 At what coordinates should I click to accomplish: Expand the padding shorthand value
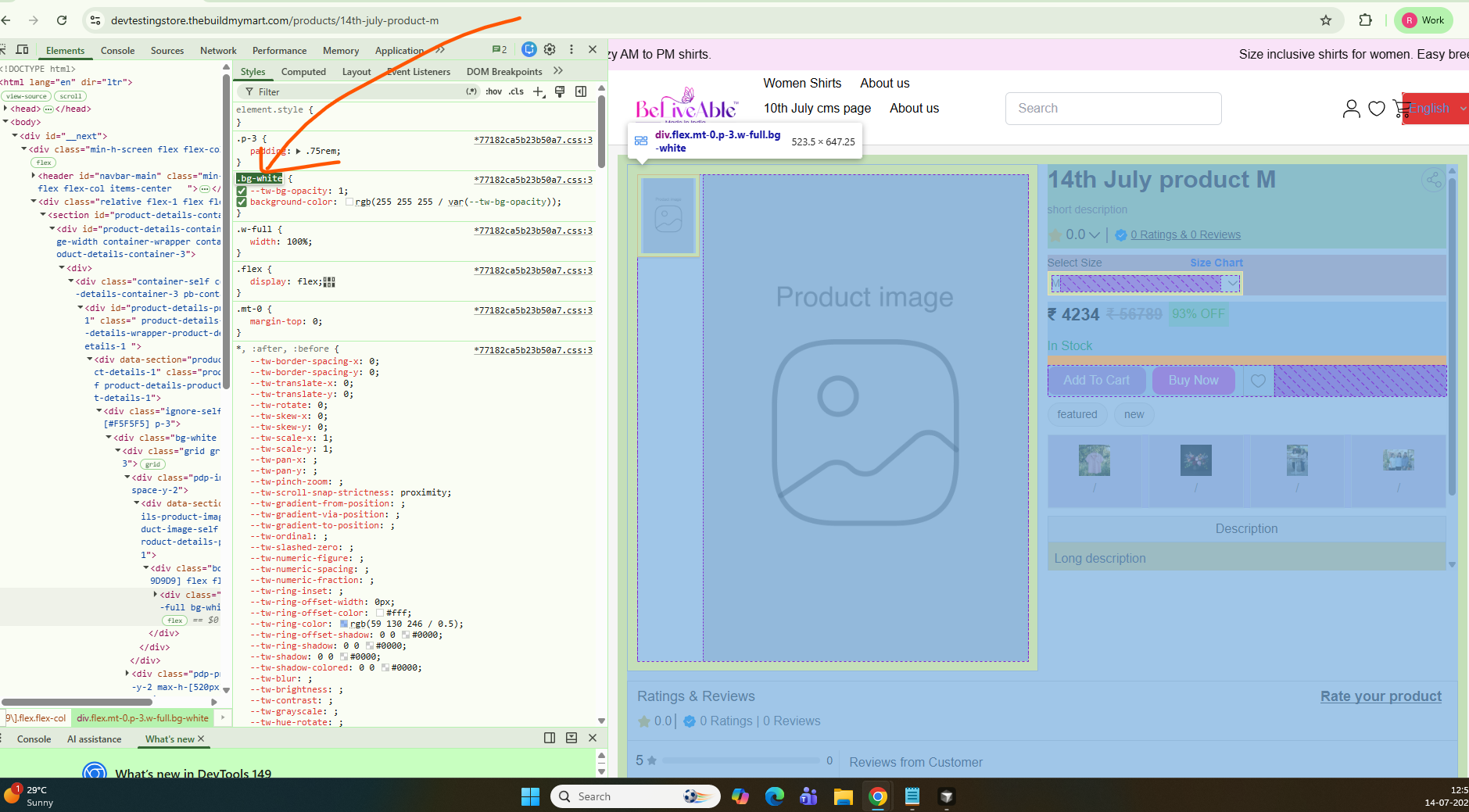(299, 152)
